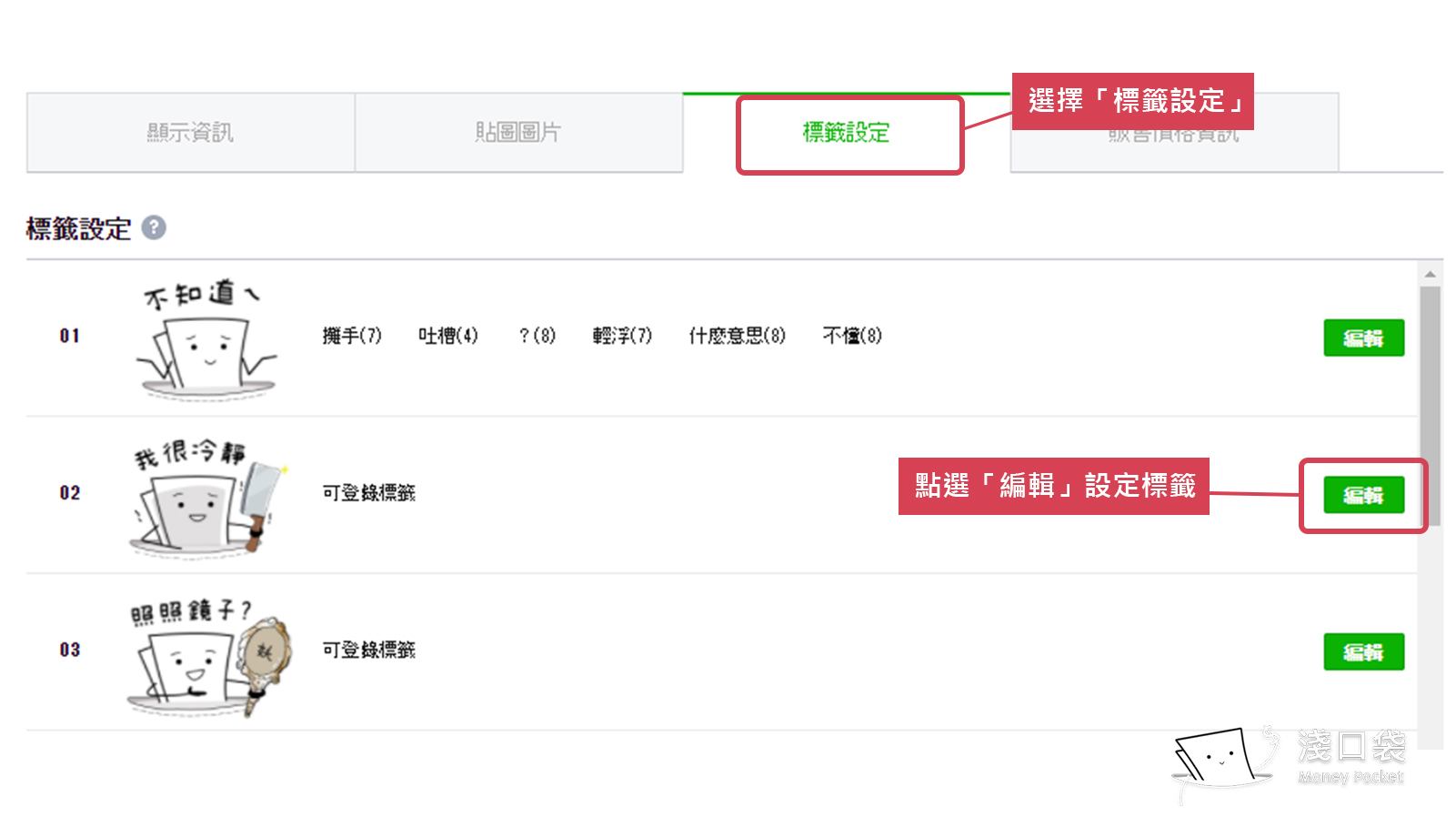Click the 攤手(7) tag
This screenshot has height=817, width=1456.
(352, 336)
